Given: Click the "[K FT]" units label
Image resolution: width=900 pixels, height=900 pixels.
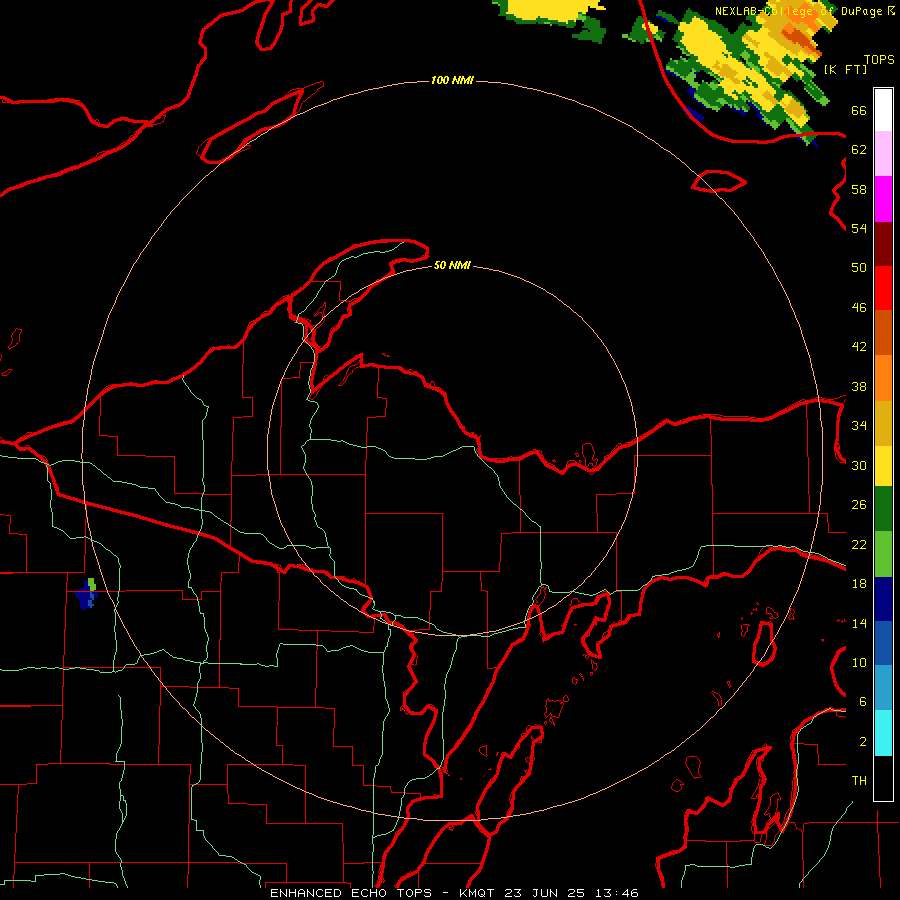Looking at the screenshot, I should coord(845,69).
